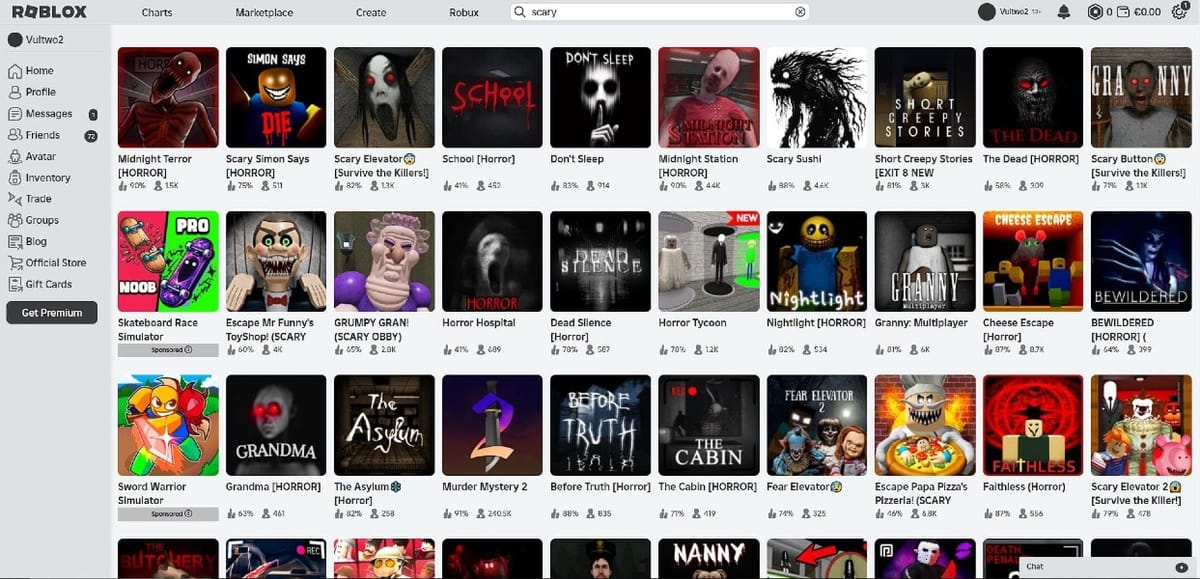
Task: Click the search magnifier icon
Action: 520,12
